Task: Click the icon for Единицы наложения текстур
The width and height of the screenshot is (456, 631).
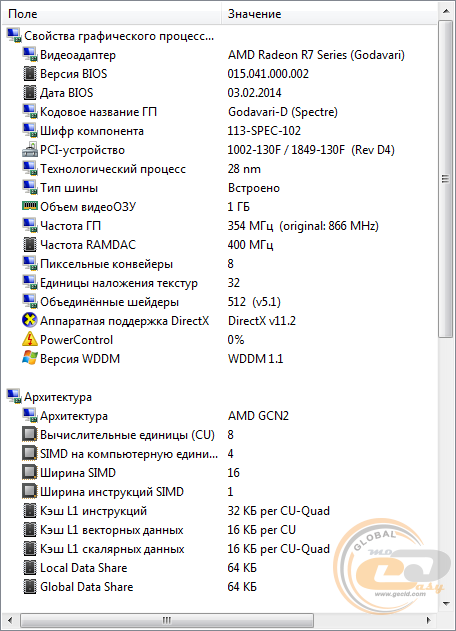Action: pos(30,283)
